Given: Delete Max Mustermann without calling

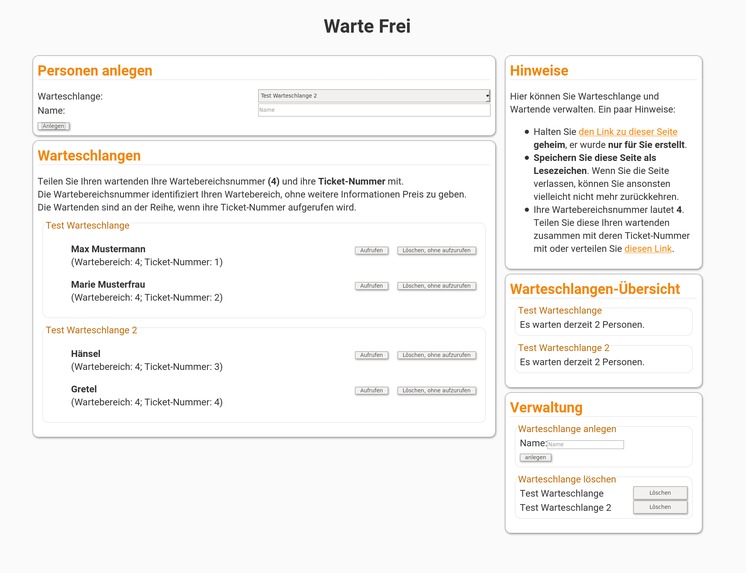Looking at the screenshot, I should click(x=437, y=250).
